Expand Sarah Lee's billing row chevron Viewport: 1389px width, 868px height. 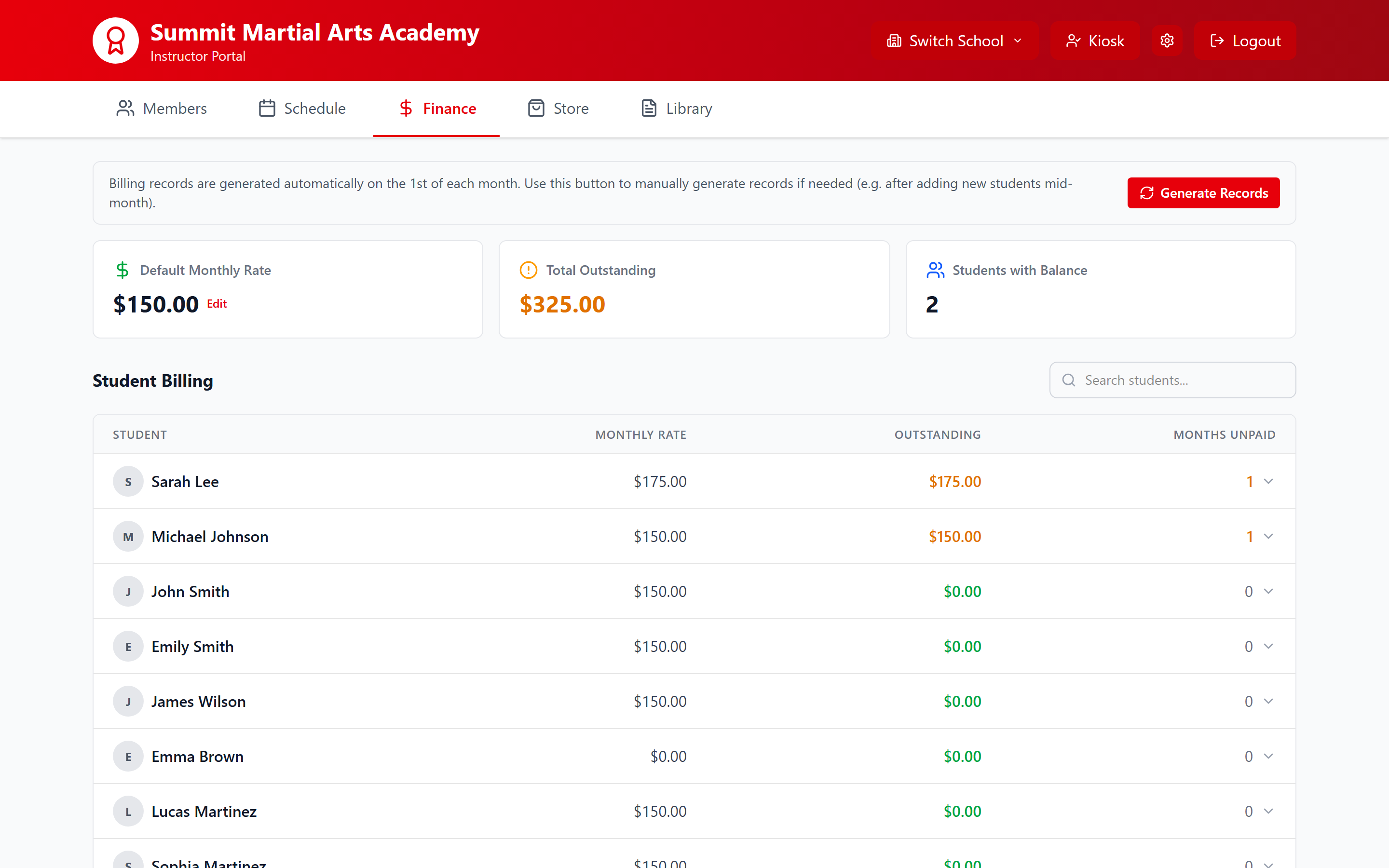(x=1268, y=481)
